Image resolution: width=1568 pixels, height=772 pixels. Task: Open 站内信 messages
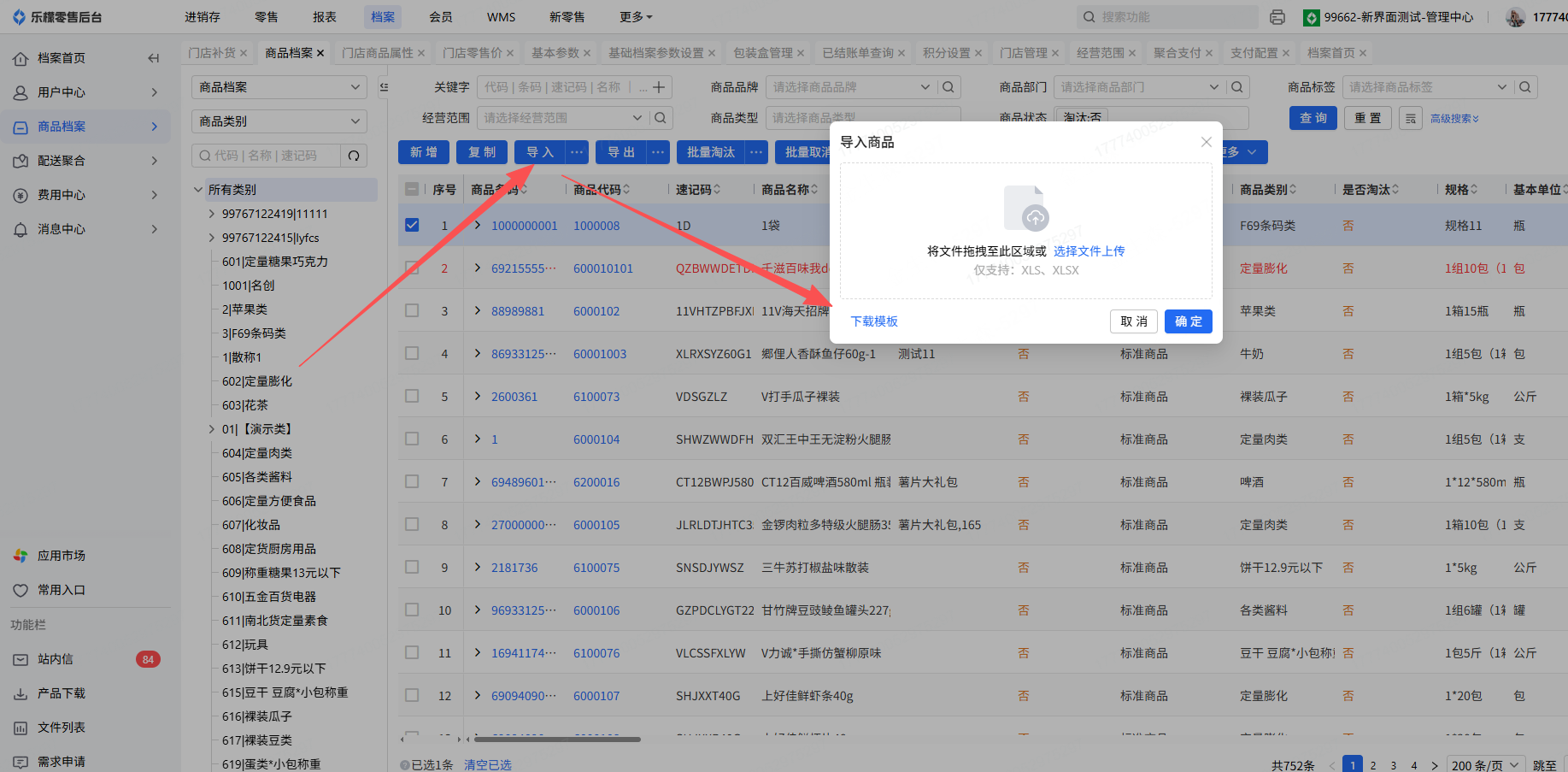pyautogui.click(x=56, y=659)
